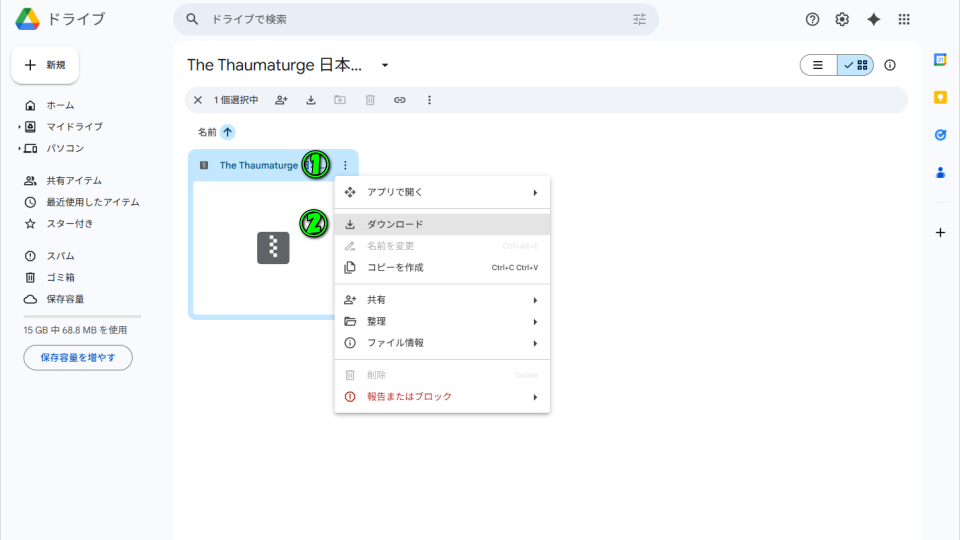Open the settings gear icon
Image resolution: width=960 pixels, height=540 pixels.
point(842,20)
